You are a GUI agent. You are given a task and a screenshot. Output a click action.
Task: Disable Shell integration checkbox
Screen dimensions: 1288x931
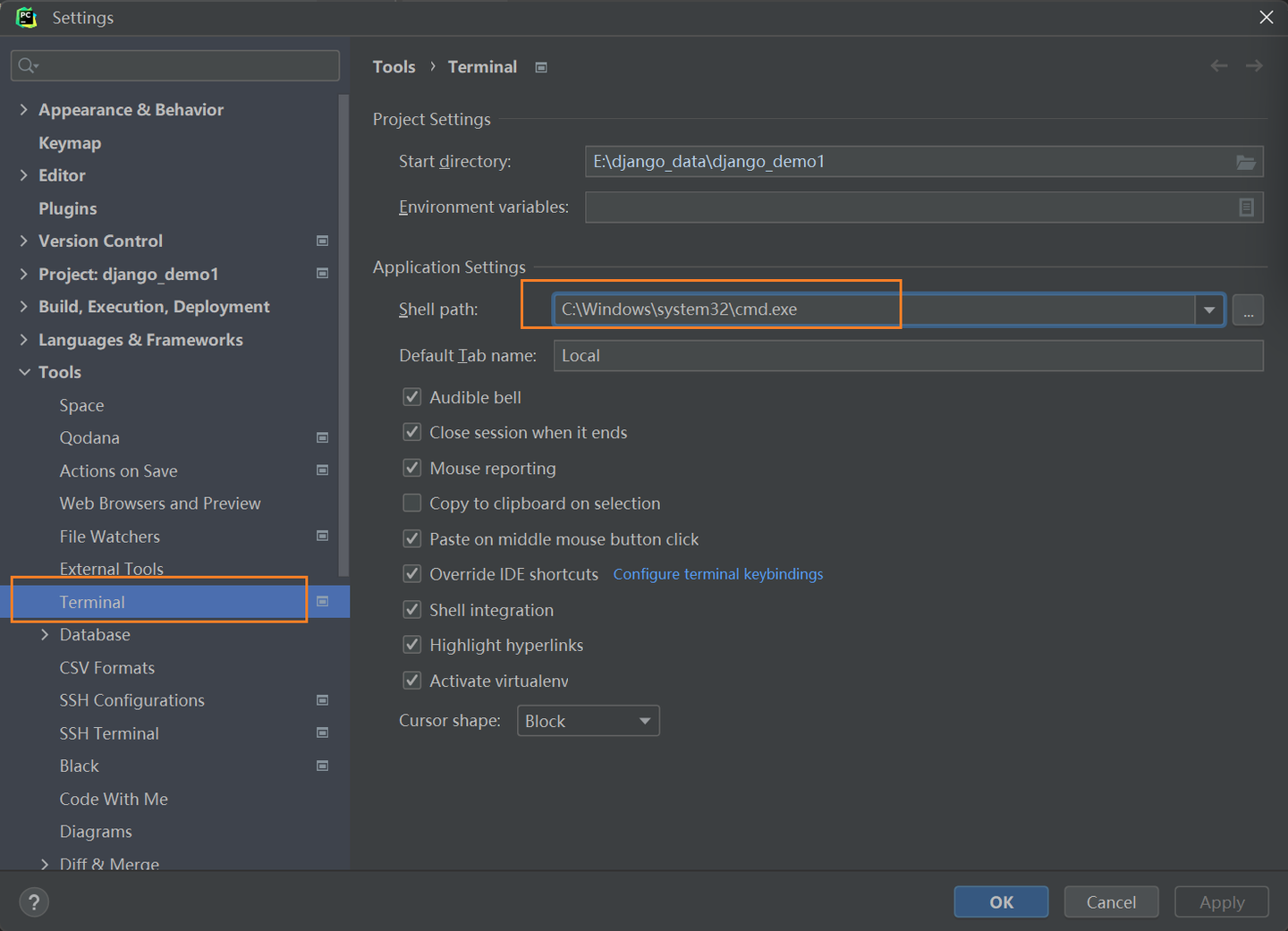click(x=412, y=609)
